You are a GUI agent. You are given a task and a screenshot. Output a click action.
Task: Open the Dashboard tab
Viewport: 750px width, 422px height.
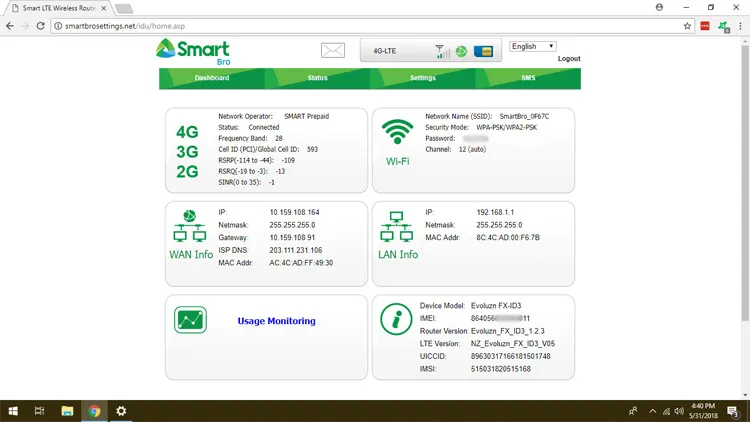coord(212,78)
